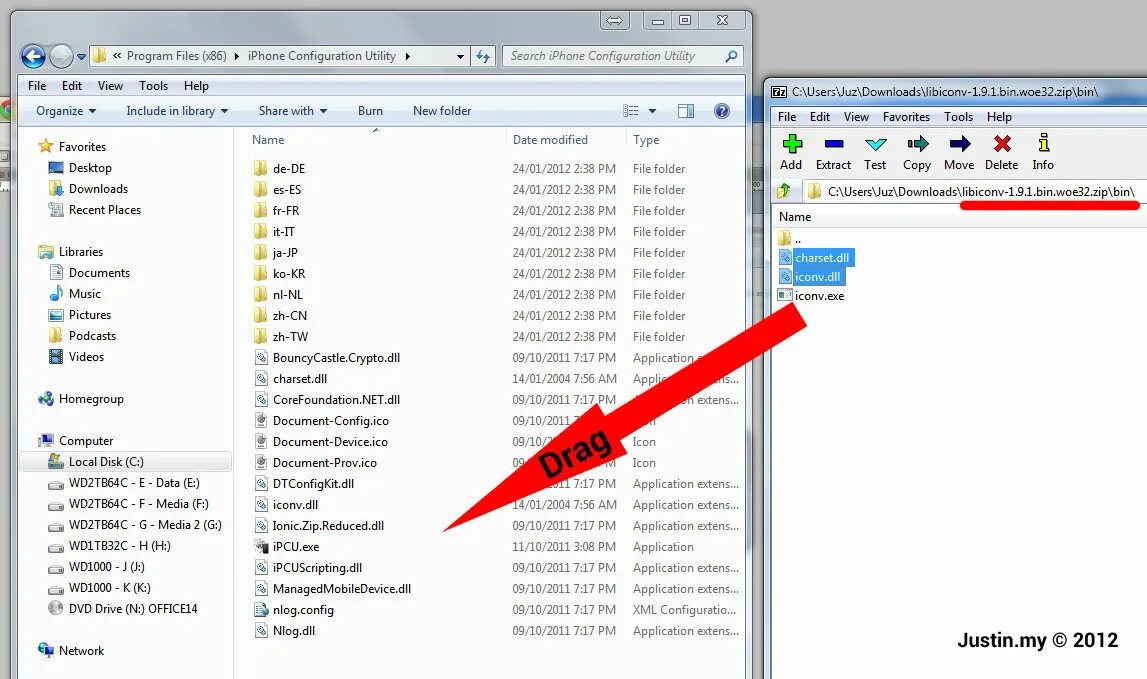Viewport: 1147px width, 679px height.
Task: Click the Network icon in navigation pane
Action: tap(46, 650)
